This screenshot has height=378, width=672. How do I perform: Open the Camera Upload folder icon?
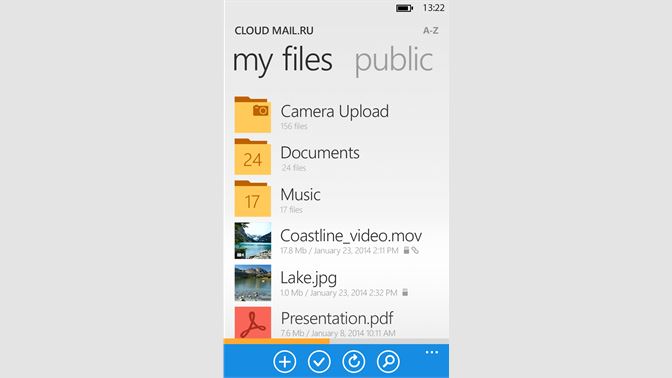(x=253, y=114)
